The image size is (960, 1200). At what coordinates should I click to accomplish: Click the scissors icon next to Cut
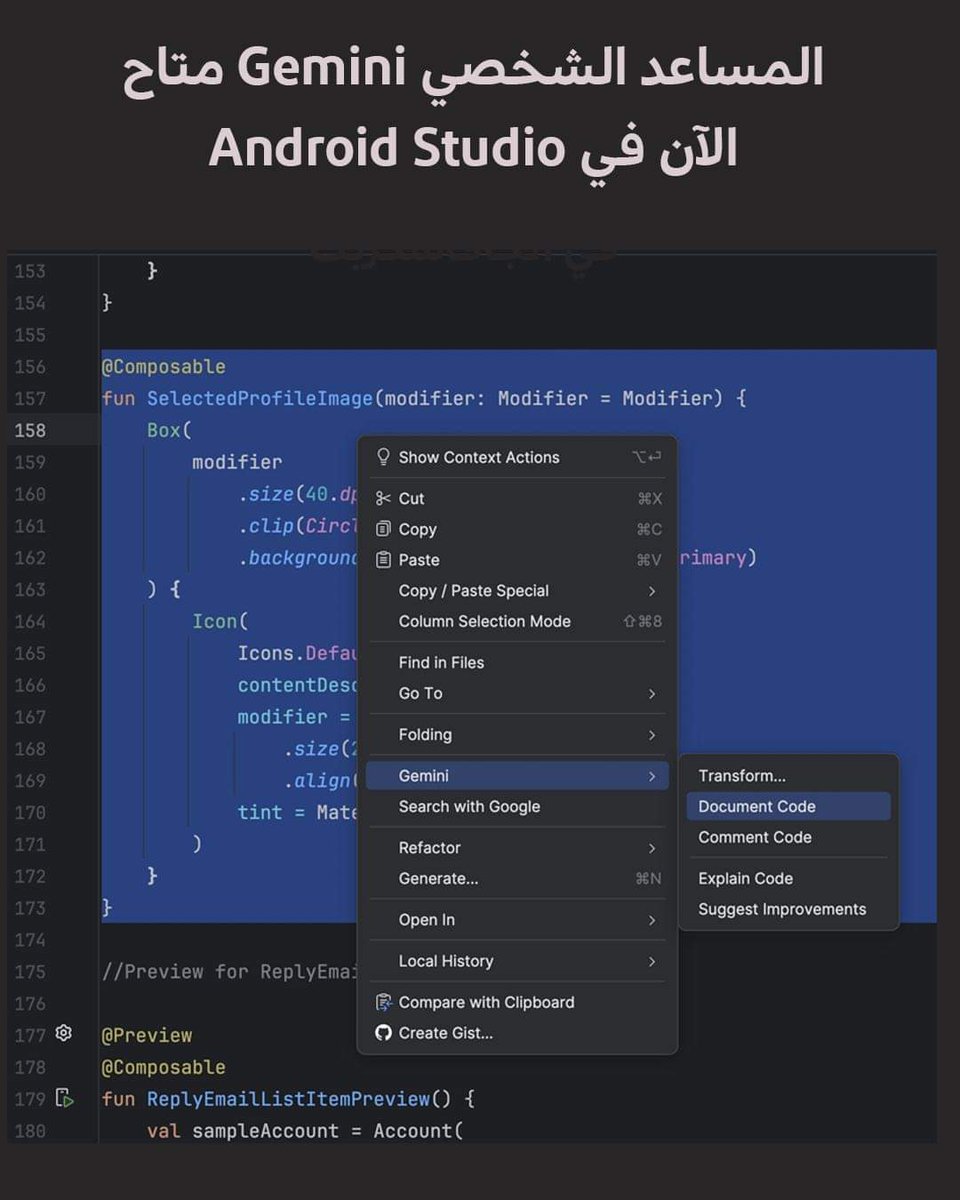383,498
